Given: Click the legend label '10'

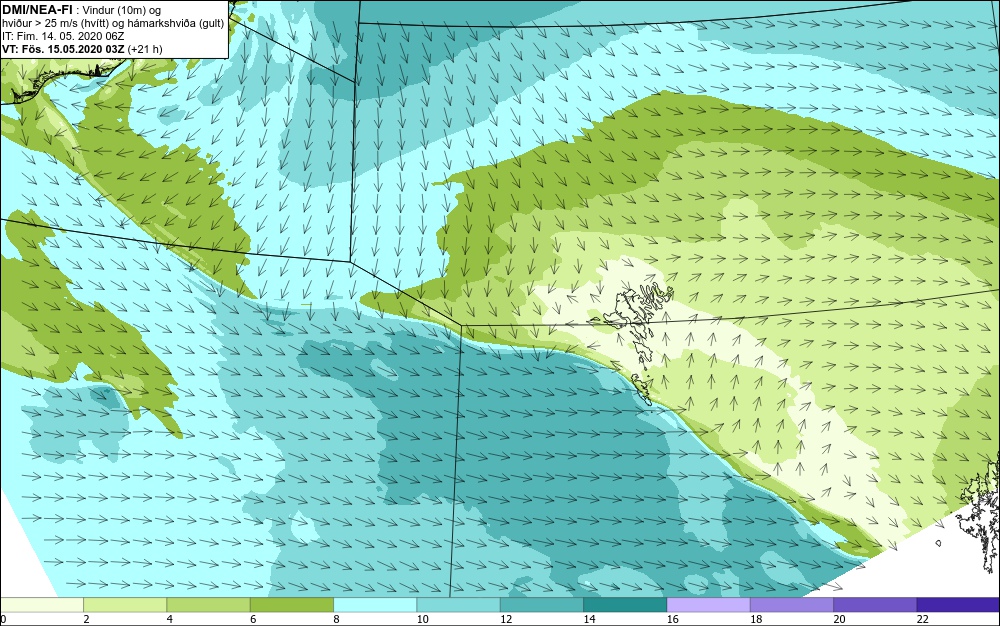Looking at the screenshot, I should pyautogui.click(x=423, y=619).
